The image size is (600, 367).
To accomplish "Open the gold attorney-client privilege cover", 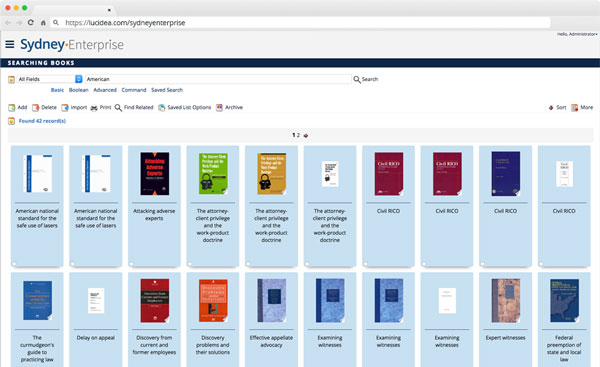I will (x=272, y=174).
